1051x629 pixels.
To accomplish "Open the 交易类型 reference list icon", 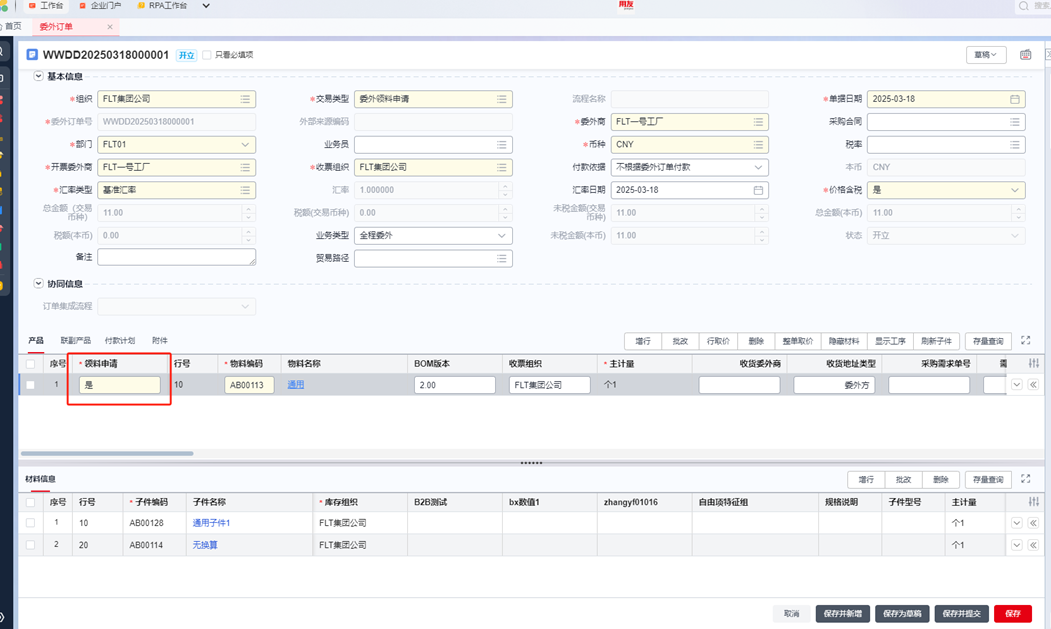I will tap(501, 99).
